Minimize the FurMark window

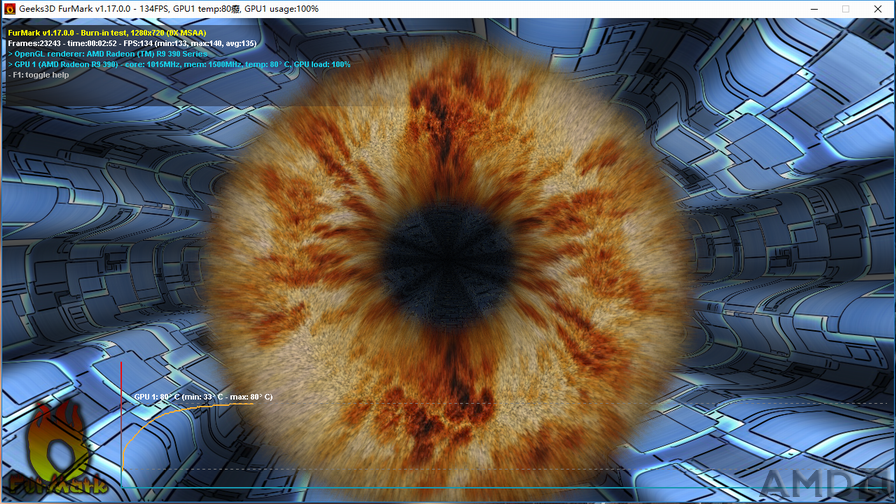point(814,9)
